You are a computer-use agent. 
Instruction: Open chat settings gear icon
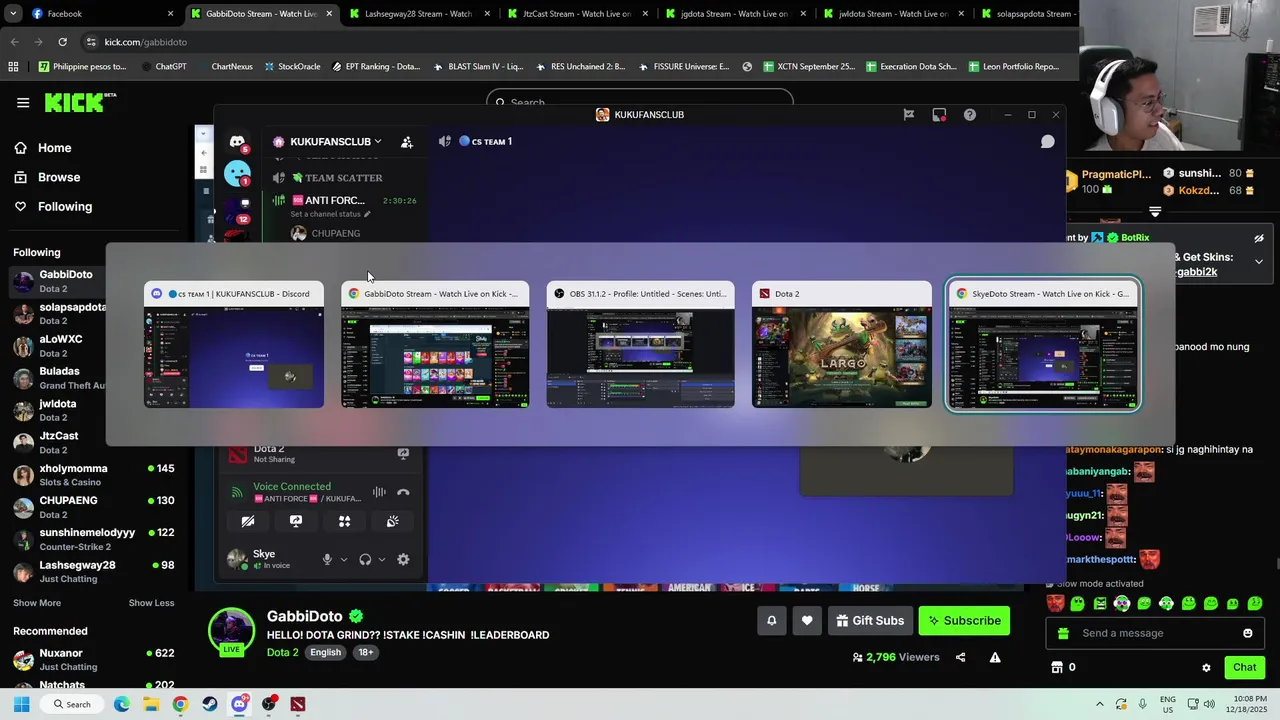1206,667
